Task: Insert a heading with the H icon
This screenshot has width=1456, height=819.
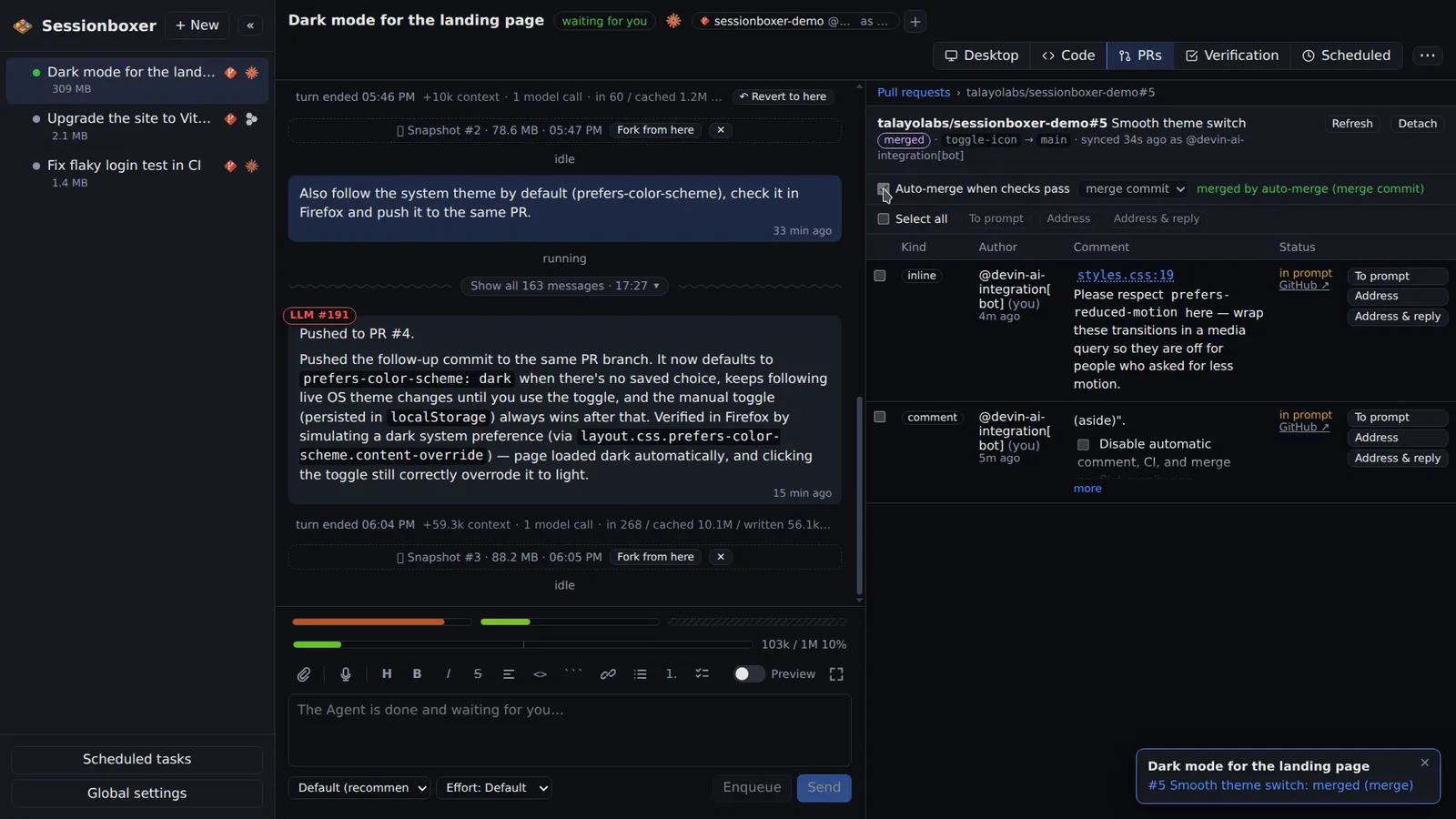Action: coord(387,674)
